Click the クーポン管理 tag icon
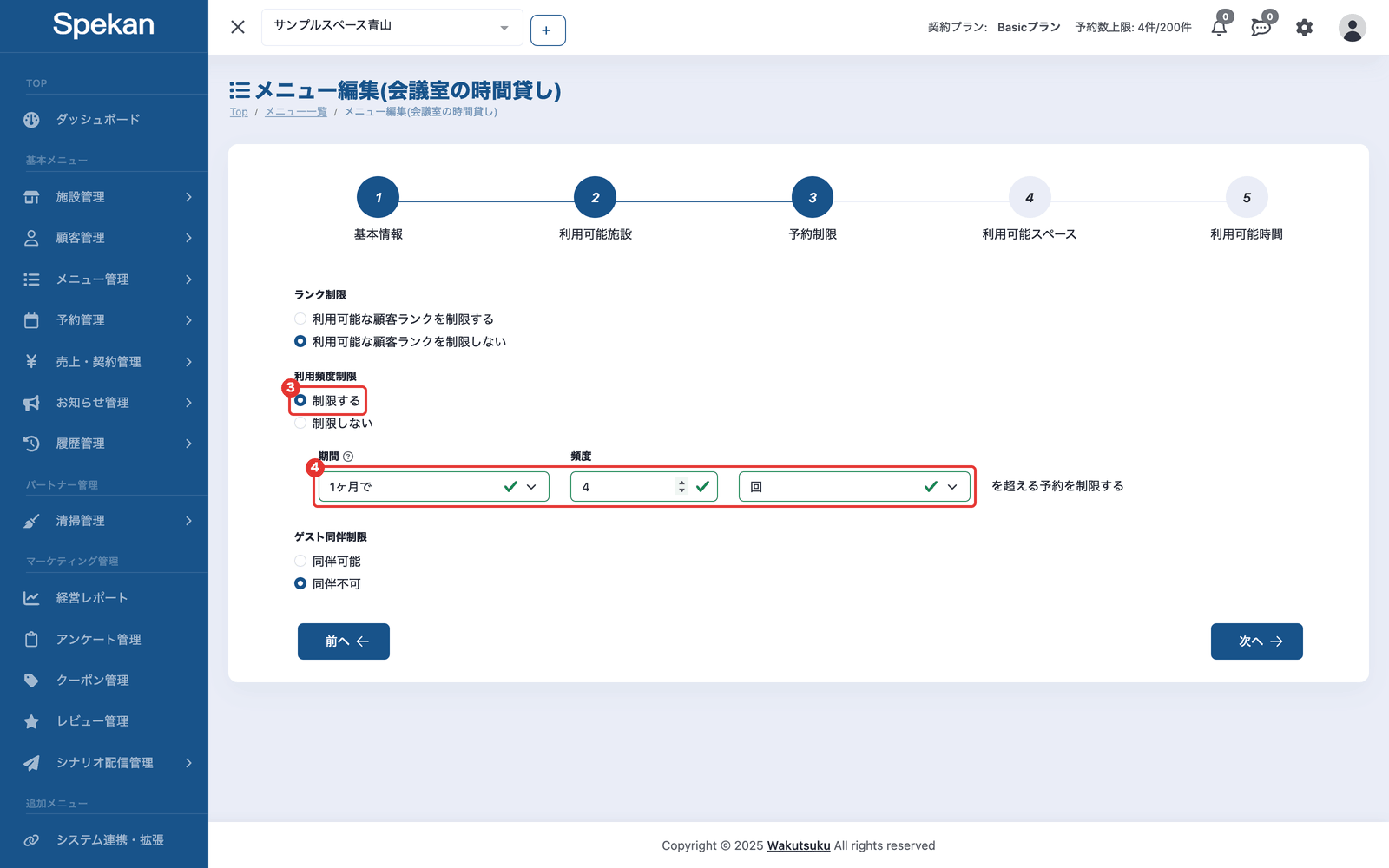This screenshot has width=1389, height=868. click(x=31, y=681)
